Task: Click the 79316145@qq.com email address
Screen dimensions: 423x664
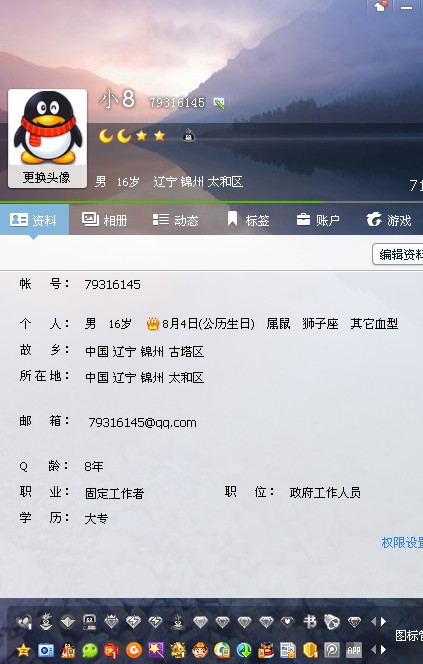Action: 142,423
